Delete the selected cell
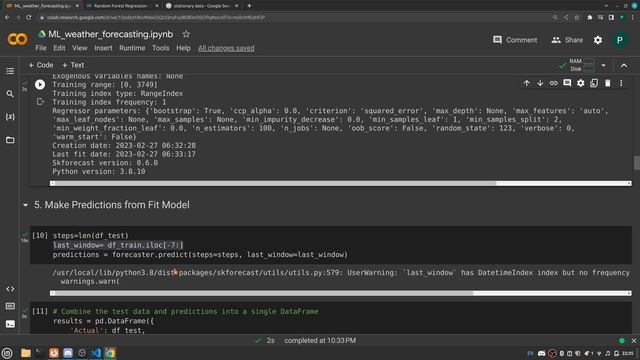640x360 pixels. 607,83
